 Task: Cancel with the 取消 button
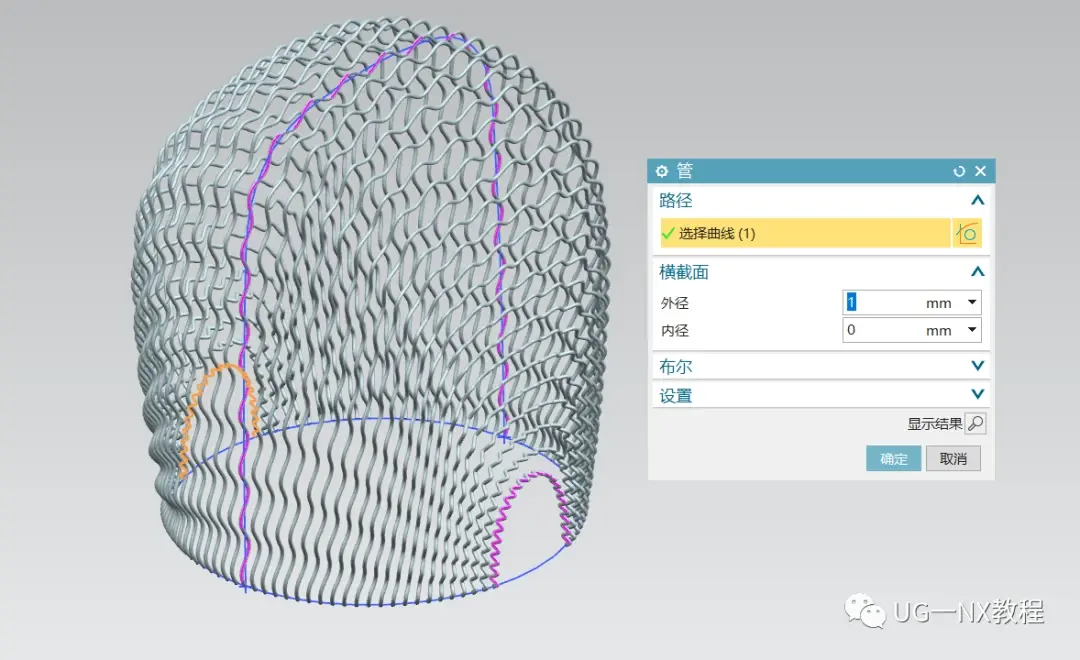click(953, 459)
